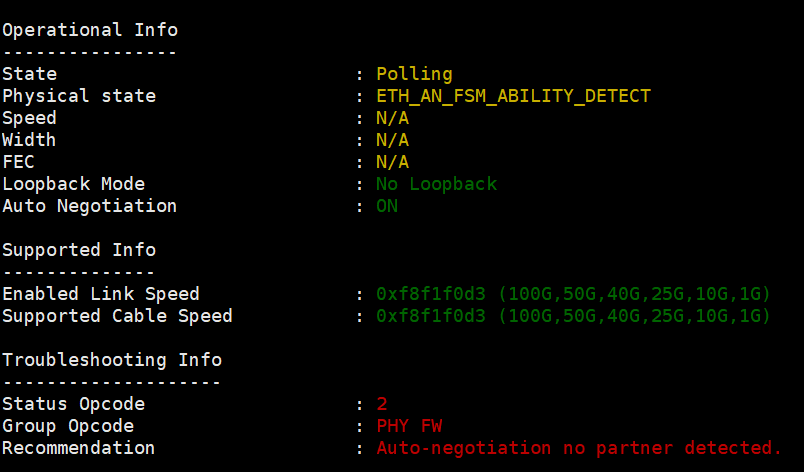Click the Speed N/A value
Screen dimensions: 804x472
[392, 118]
